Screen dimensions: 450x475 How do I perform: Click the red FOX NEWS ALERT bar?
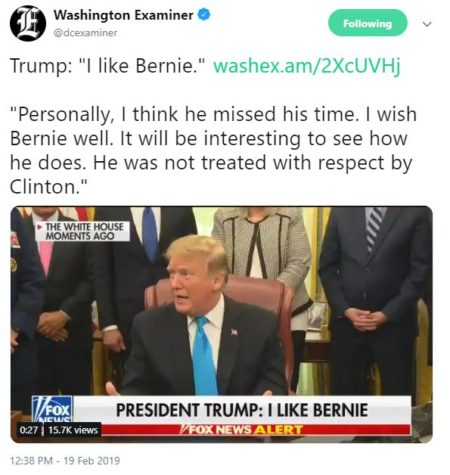coord(256,430)
